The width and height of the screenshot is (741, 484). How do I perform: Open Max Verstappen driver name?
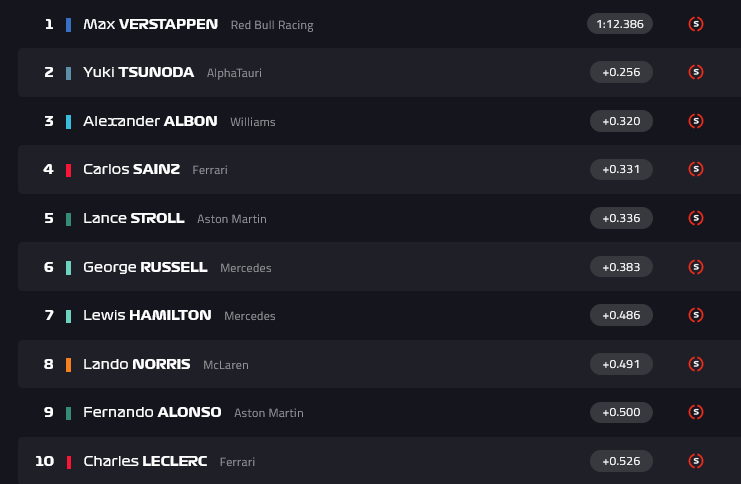pyautogui.click(x=150, y=24)
